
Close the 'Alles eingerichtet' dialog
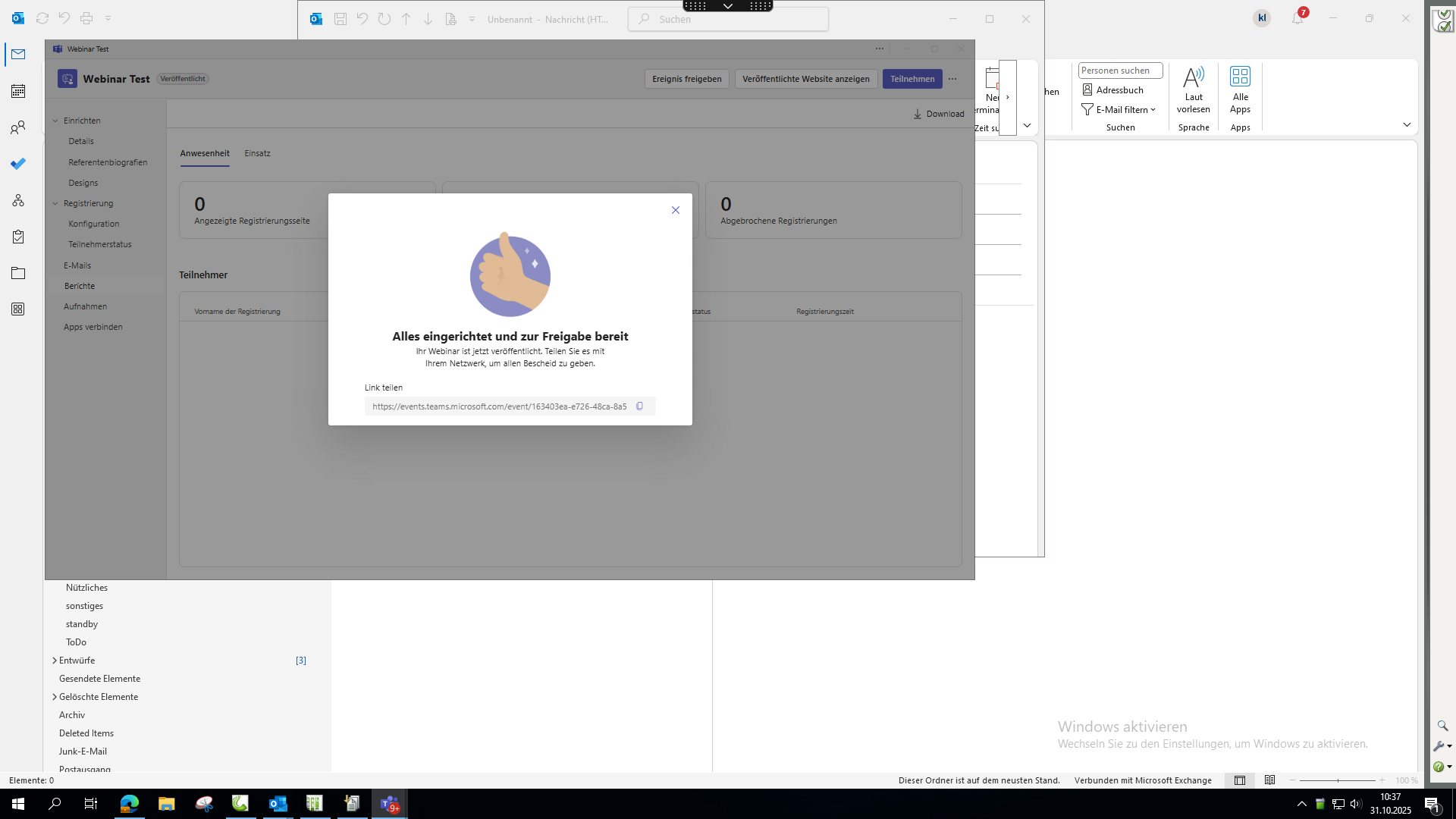coord(675,210)
